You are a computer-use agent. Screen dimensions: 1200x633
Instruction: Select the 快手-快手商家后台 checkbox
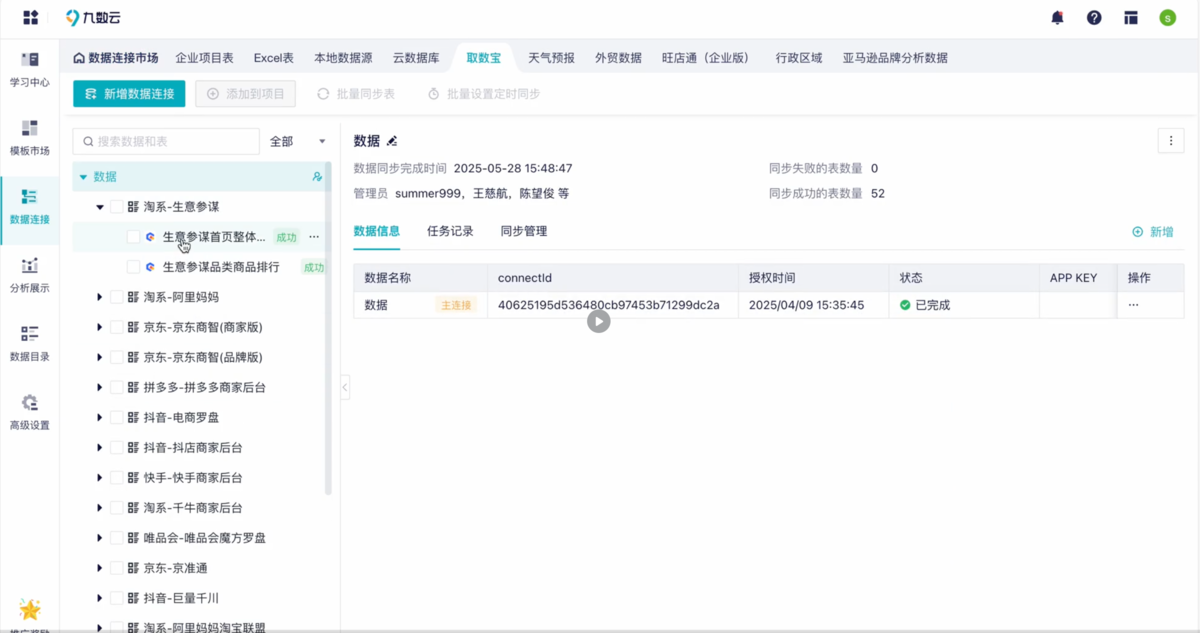click(116, 477)
